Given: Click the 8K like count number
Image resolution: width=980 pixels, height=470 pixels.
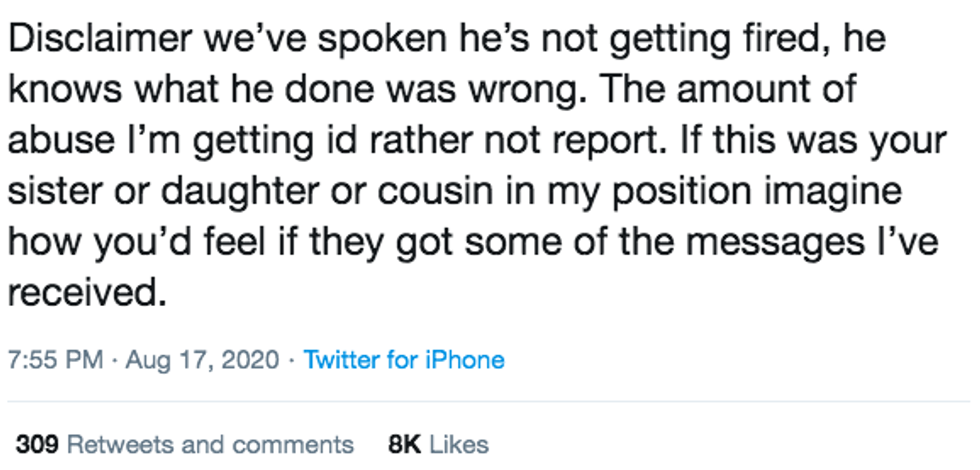Looking at the screenshot, I should pyautogui.click(x=404, y=444).
